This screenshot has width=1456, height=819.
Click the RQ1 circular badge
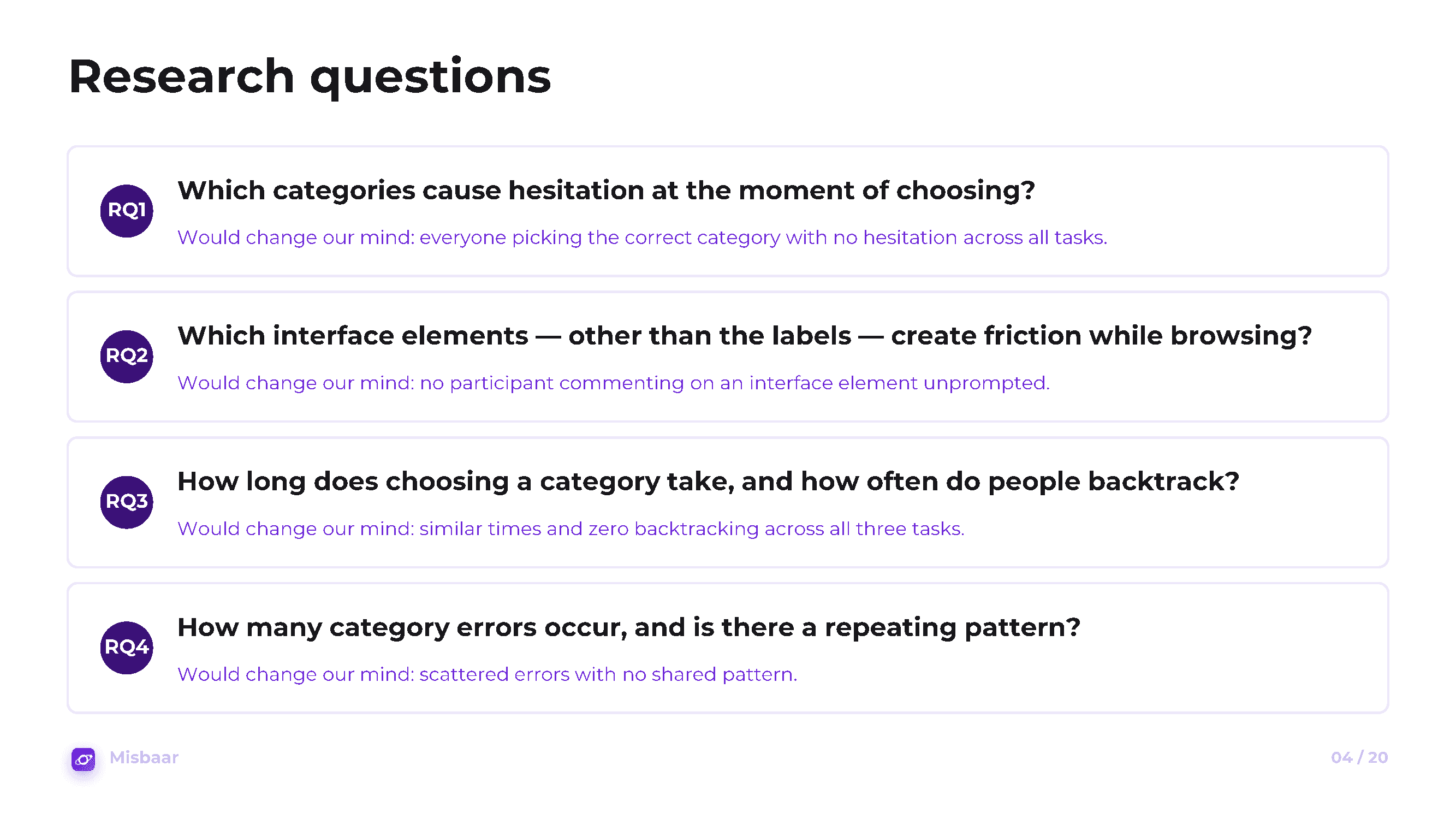127,211
